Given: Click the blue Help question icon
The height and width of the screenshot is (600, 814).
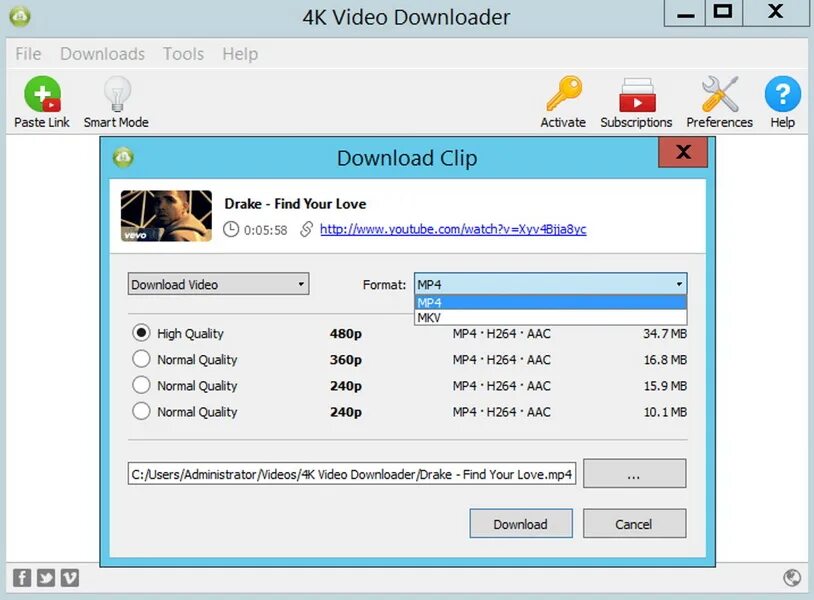Looking at the screenshot, I should 782,94.
